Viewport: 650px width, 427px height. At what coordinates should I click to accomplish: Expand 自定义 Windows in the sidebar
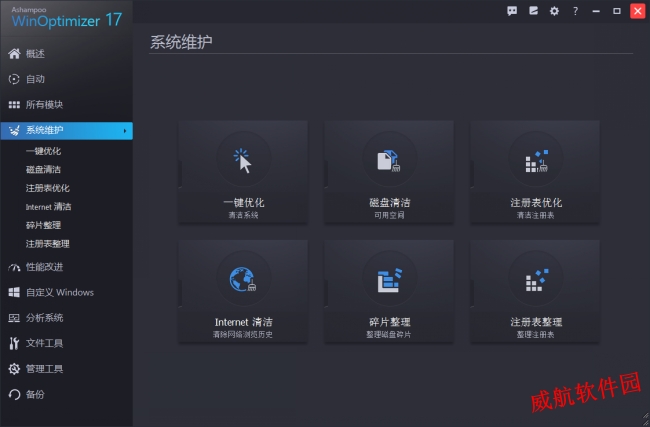(66, 292)
